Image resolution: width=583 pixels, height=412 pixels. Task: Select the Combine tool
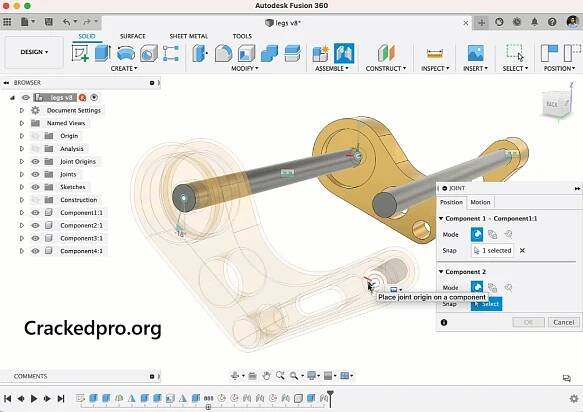click(269, 53)
